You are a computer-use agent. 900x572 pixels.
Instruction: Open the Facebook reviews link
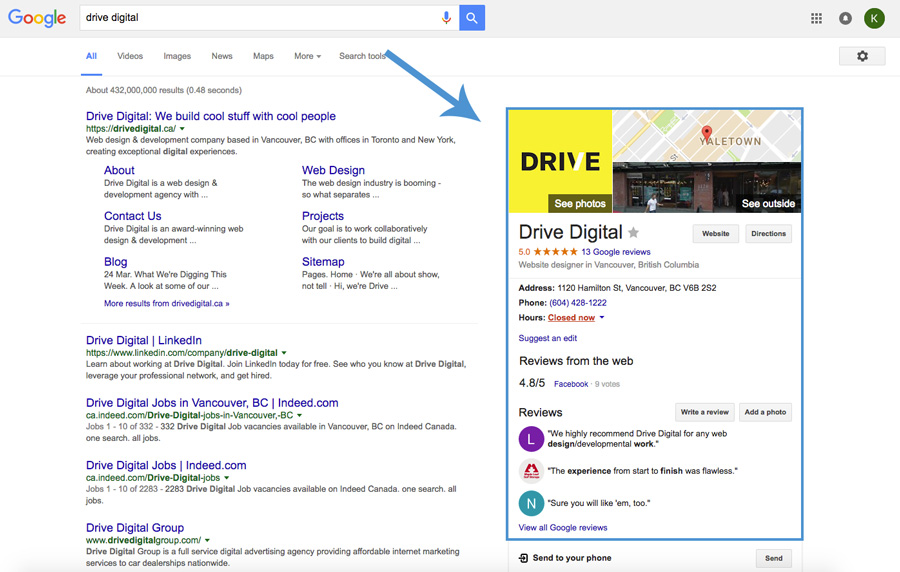(571, 384)
